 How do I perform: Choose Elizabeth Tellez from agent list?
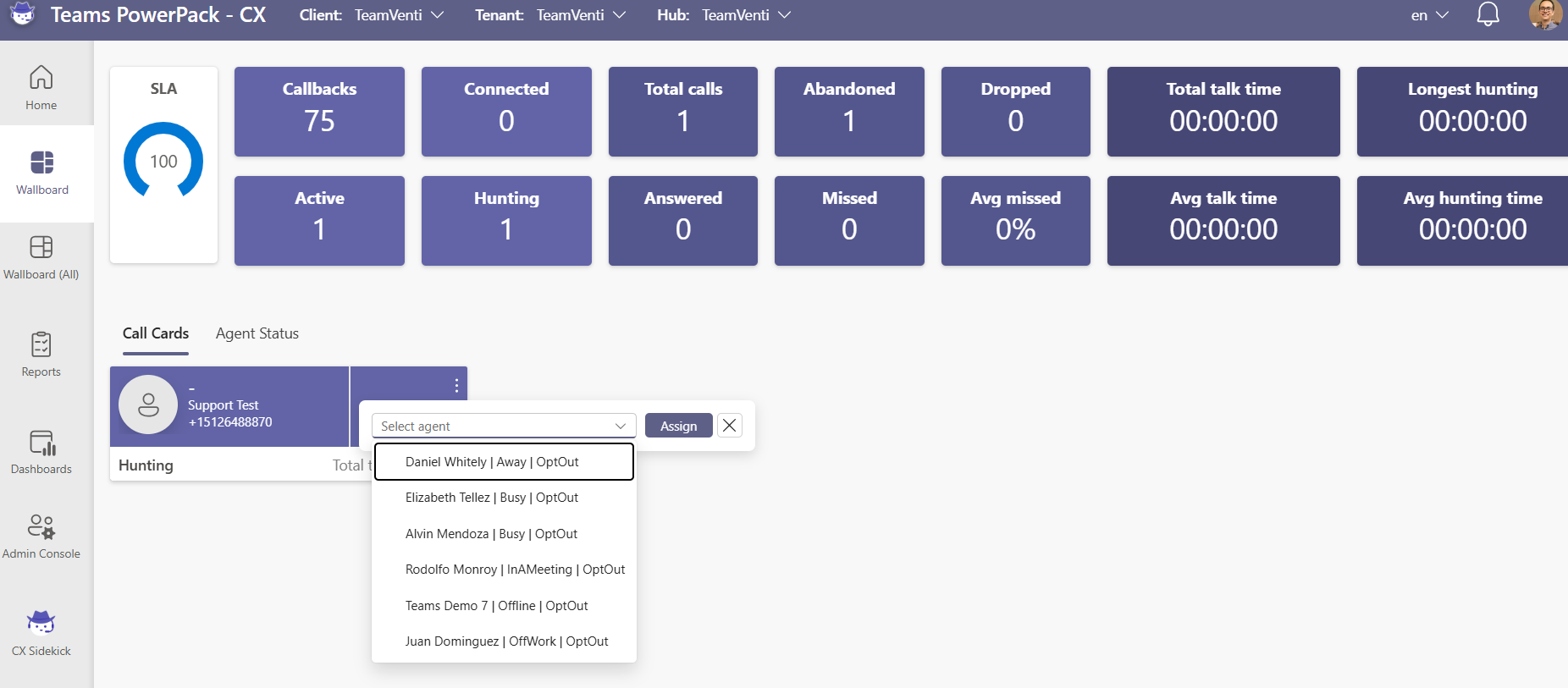[x=504, y=498]
